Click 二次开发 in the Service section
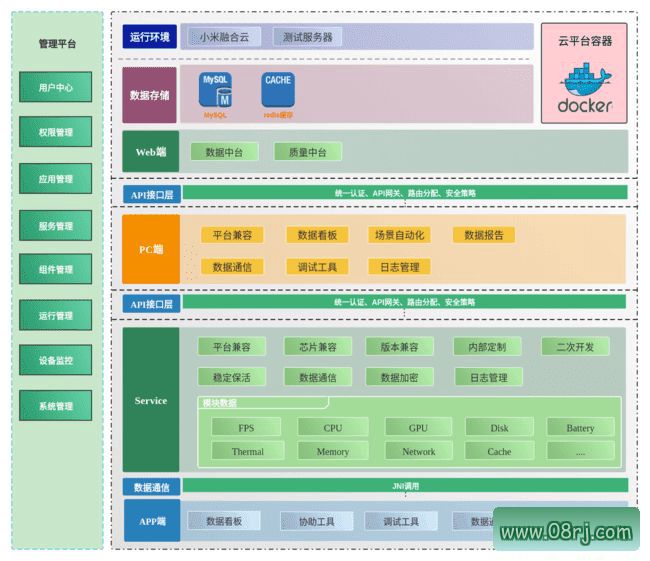 pos(575,347)
